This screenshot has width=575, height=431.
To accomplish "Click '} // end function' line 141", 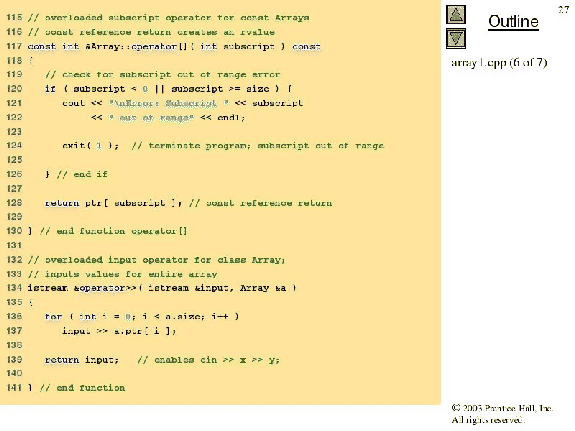I will click(x=76, y=388).
